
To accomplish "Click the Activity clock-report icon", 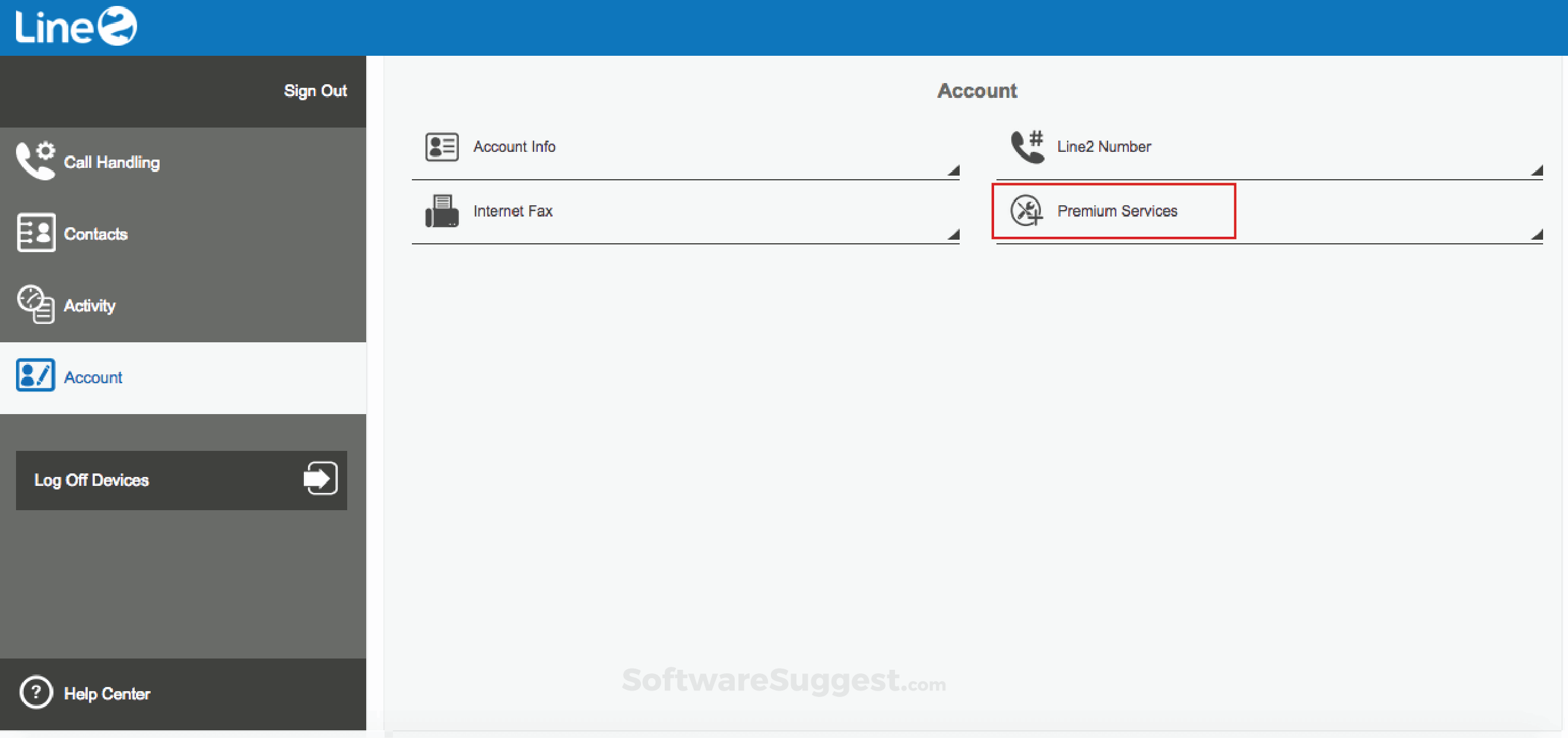I will 36,304.
